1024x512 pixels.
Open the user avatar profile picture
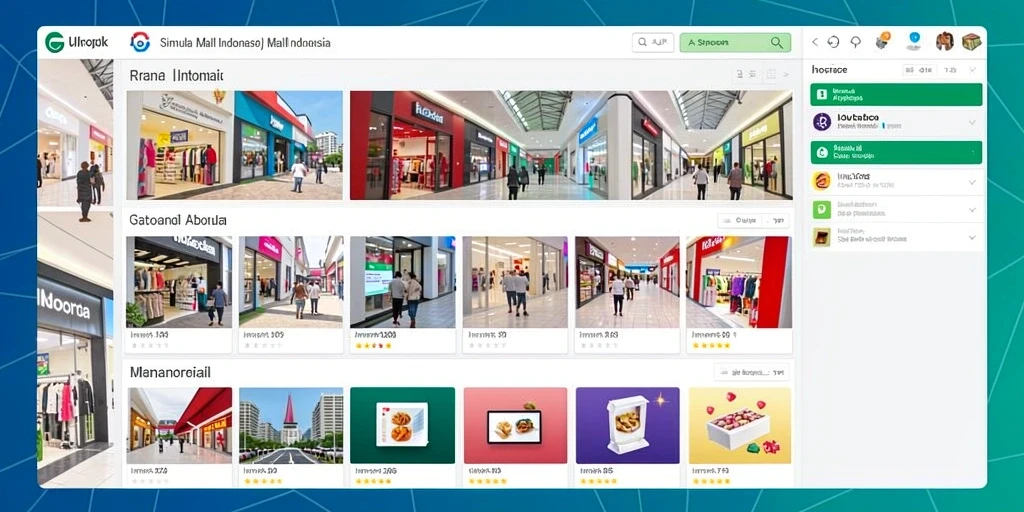coord(944,41)
